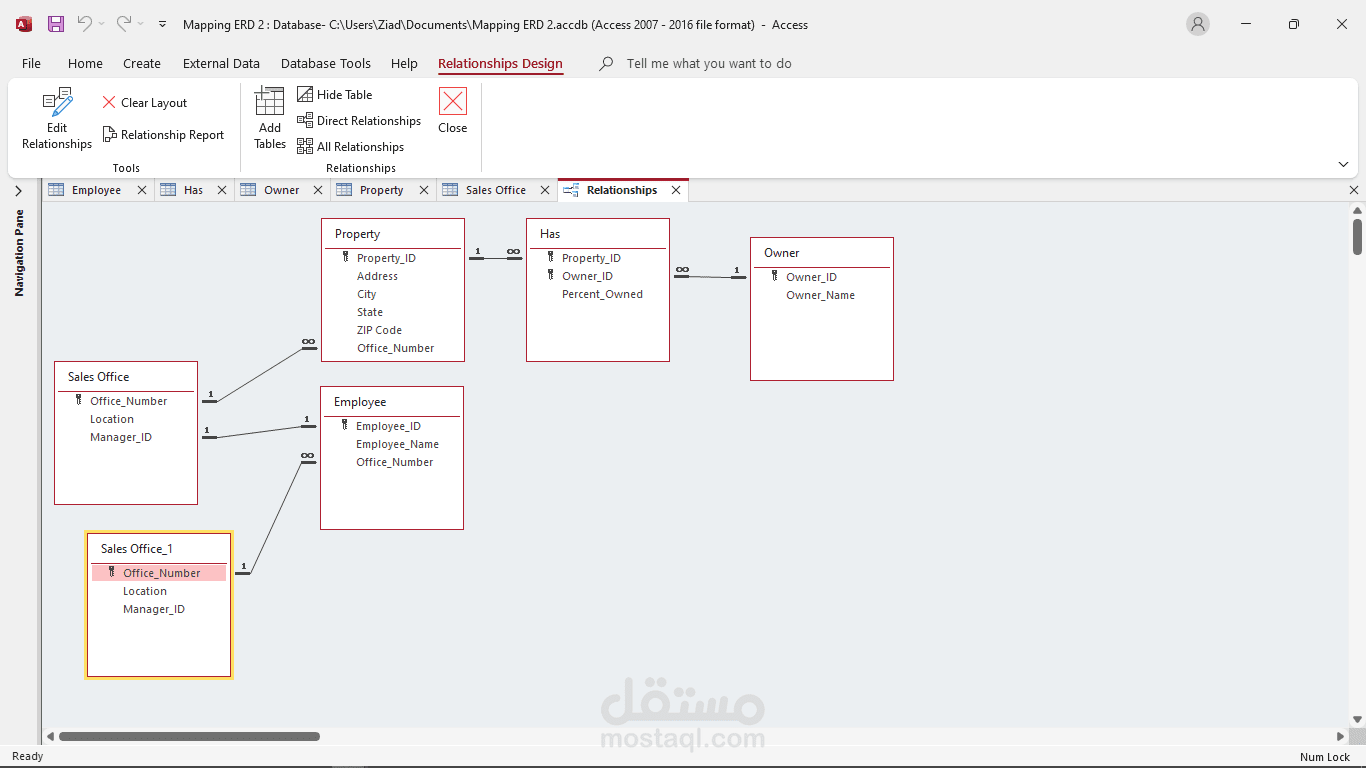Viewport: 1366px width, 768px height.
Task: Click the horizontal scrollbar left arrow
Action: pyautogui.click(x=50, y=737)
